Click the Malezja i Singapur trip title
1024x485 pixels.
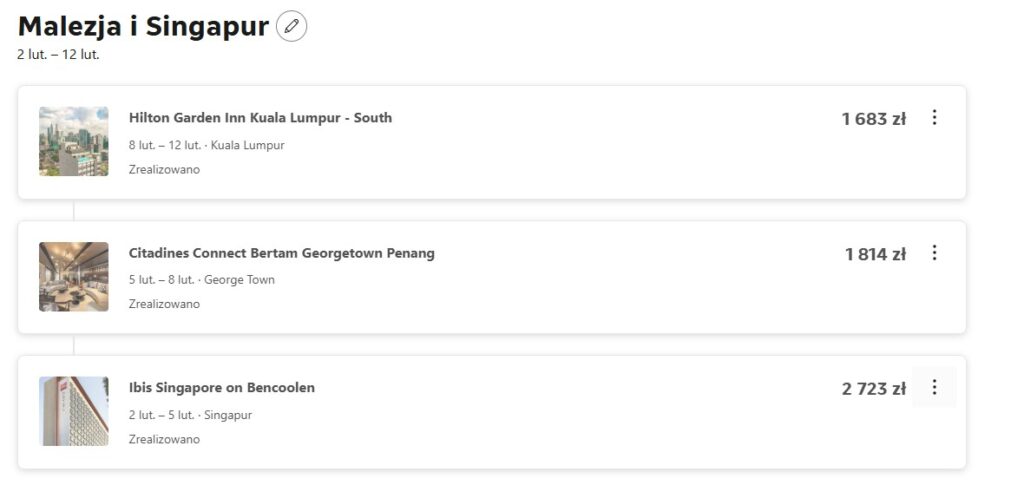click(x=143, y=27)
